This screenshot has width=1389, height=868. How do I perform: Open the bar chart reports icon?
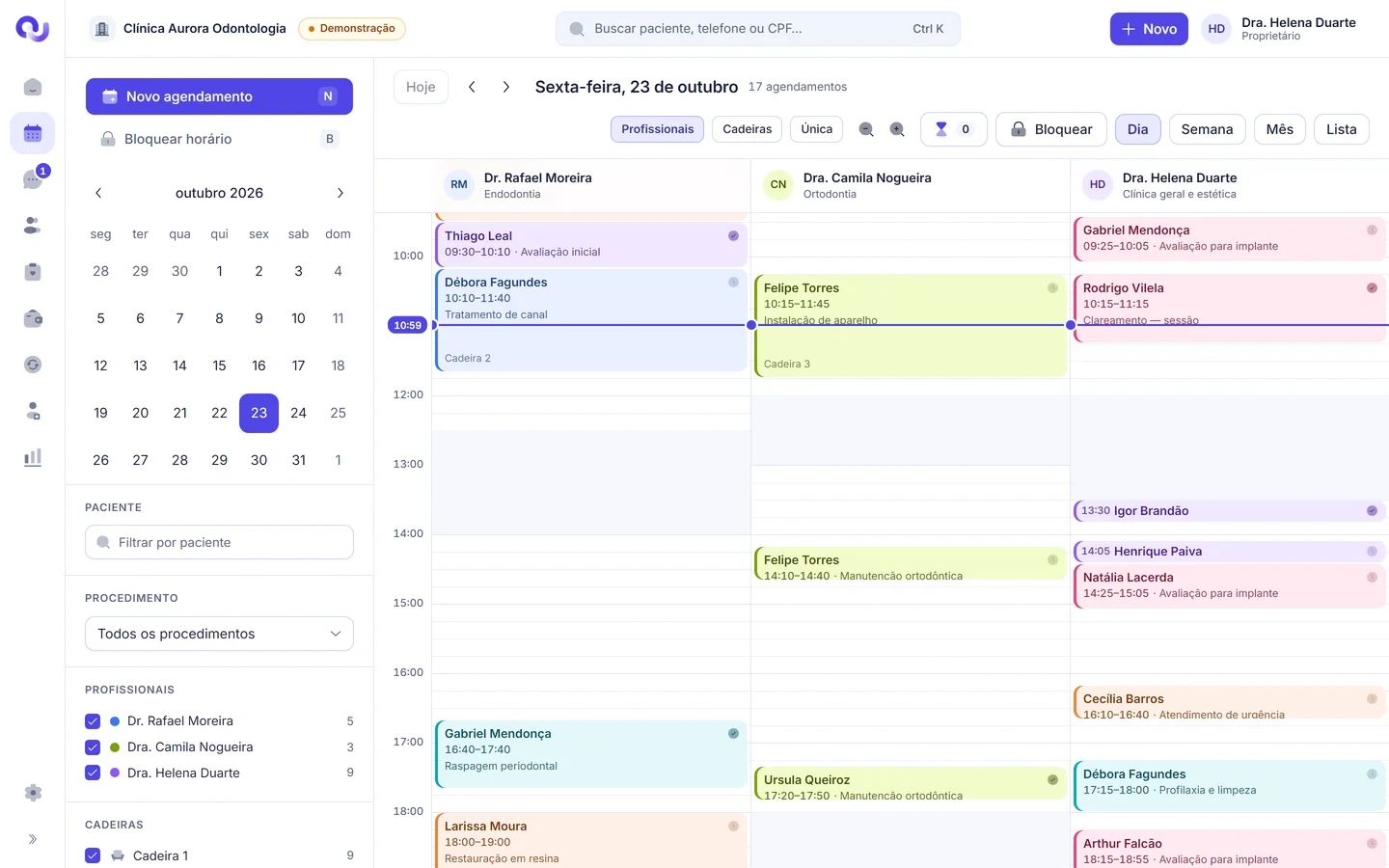pos(33,457)
